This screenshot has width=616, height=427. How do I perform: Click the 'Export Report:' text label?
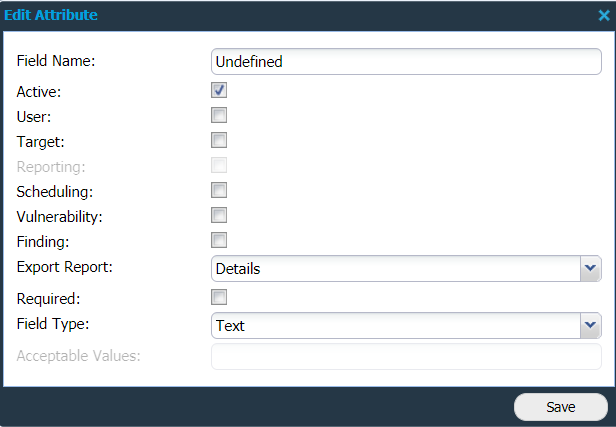coord(64,268)
